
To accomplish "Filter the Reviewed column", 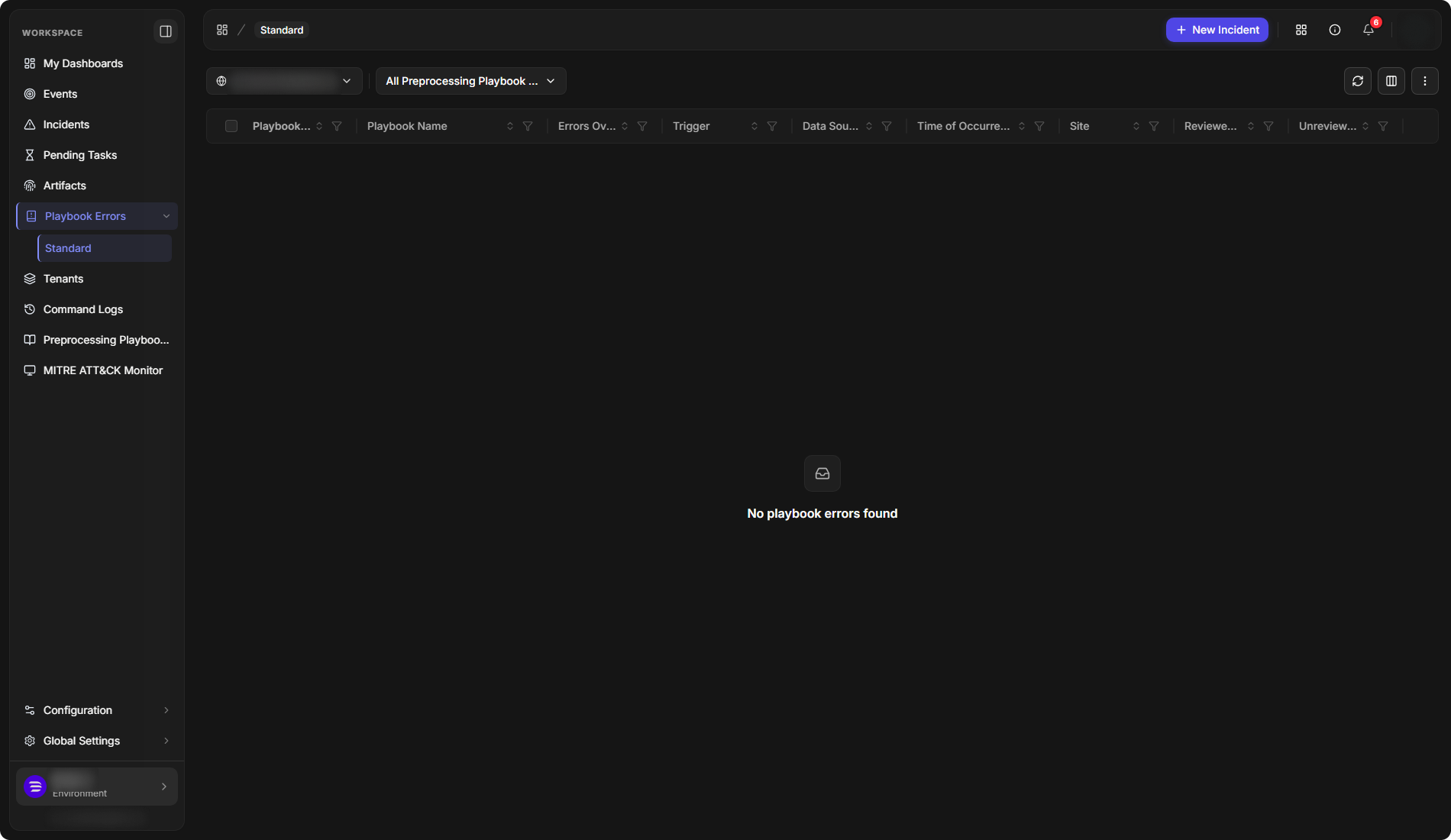I will 1268,126.
